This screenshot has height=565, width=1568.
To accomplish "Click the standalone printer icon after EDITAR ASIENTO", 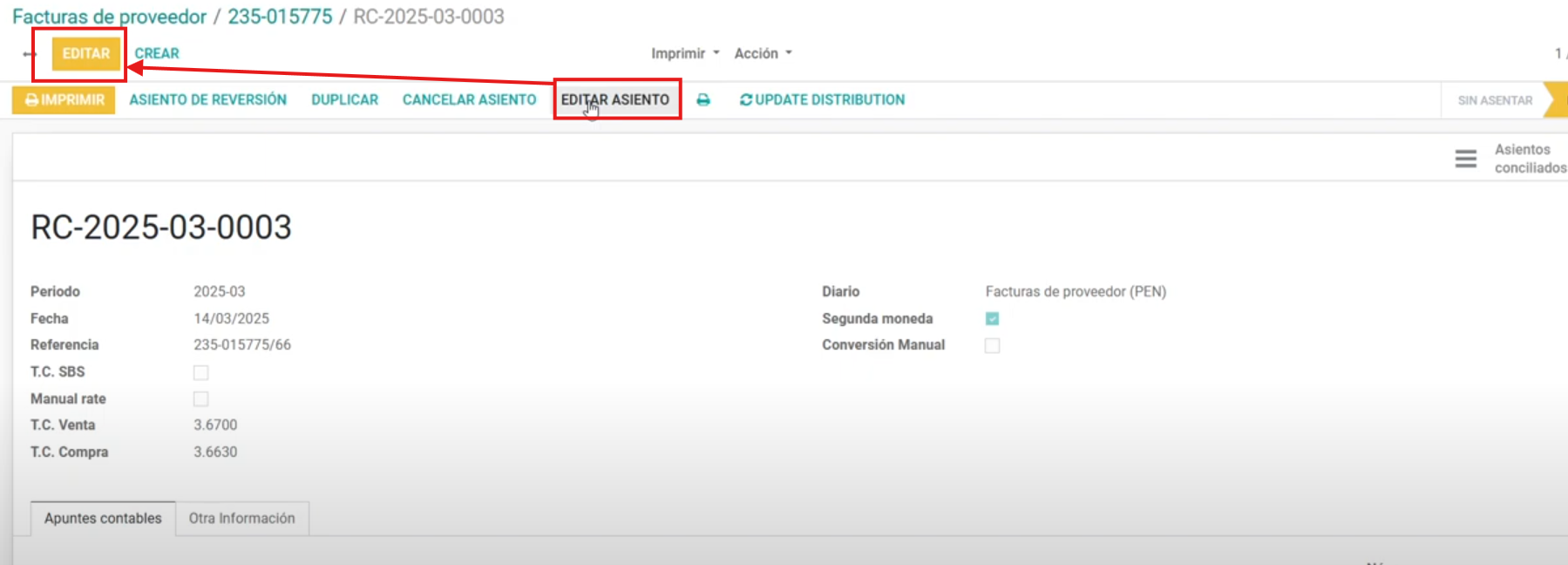I will pos(703,100).
